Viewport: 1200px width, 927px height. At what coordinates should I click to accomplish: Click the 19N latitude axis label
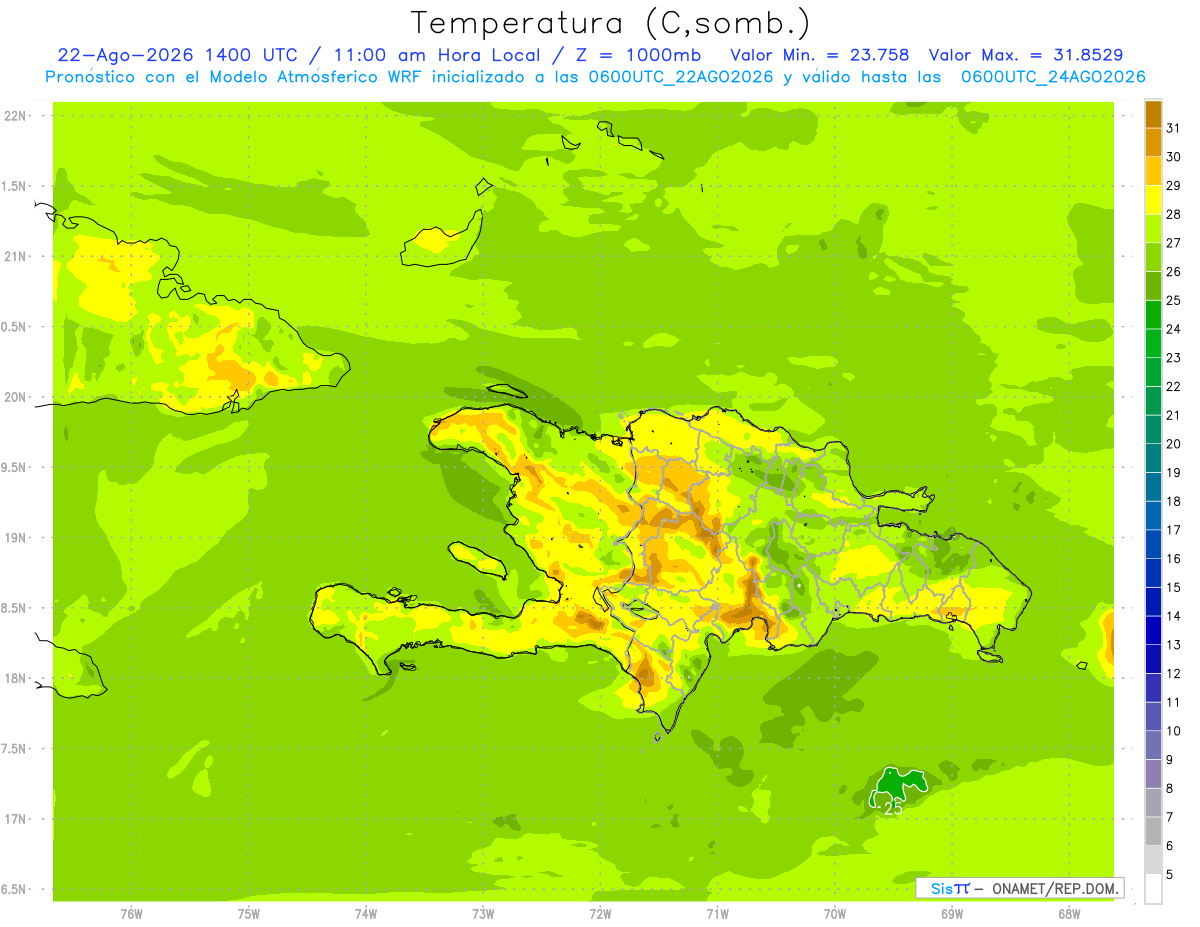coord(15,538)
